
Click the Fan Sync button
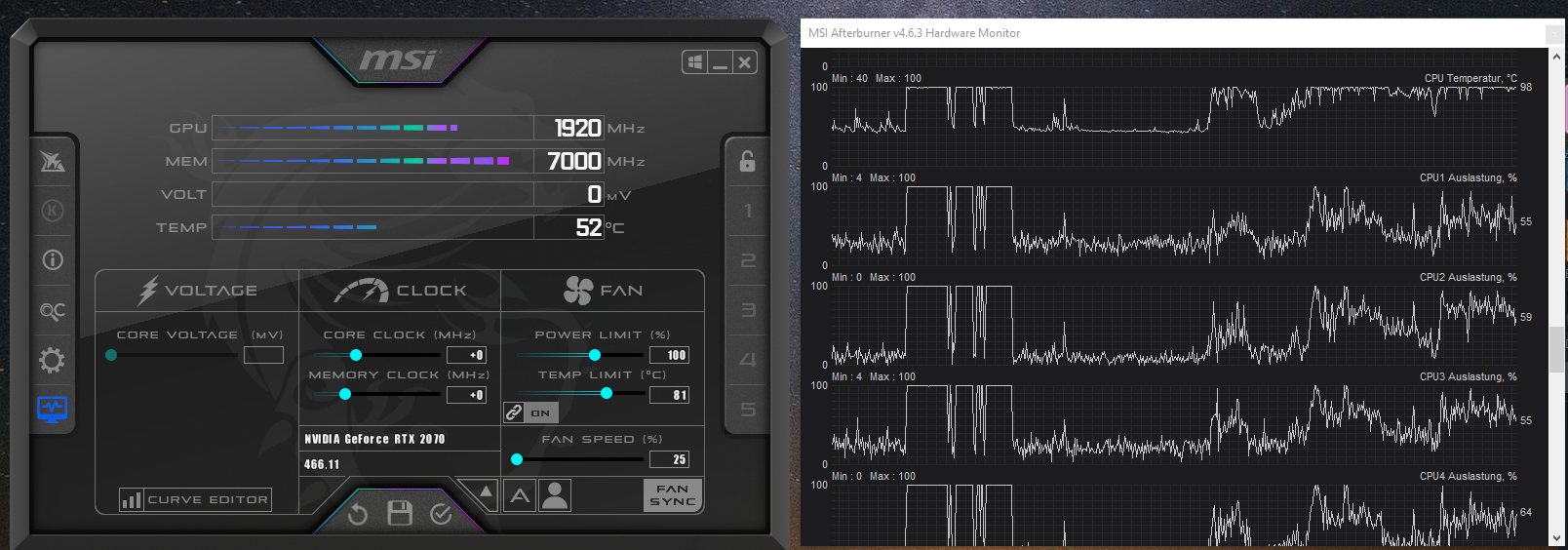[x=673, y=495]
